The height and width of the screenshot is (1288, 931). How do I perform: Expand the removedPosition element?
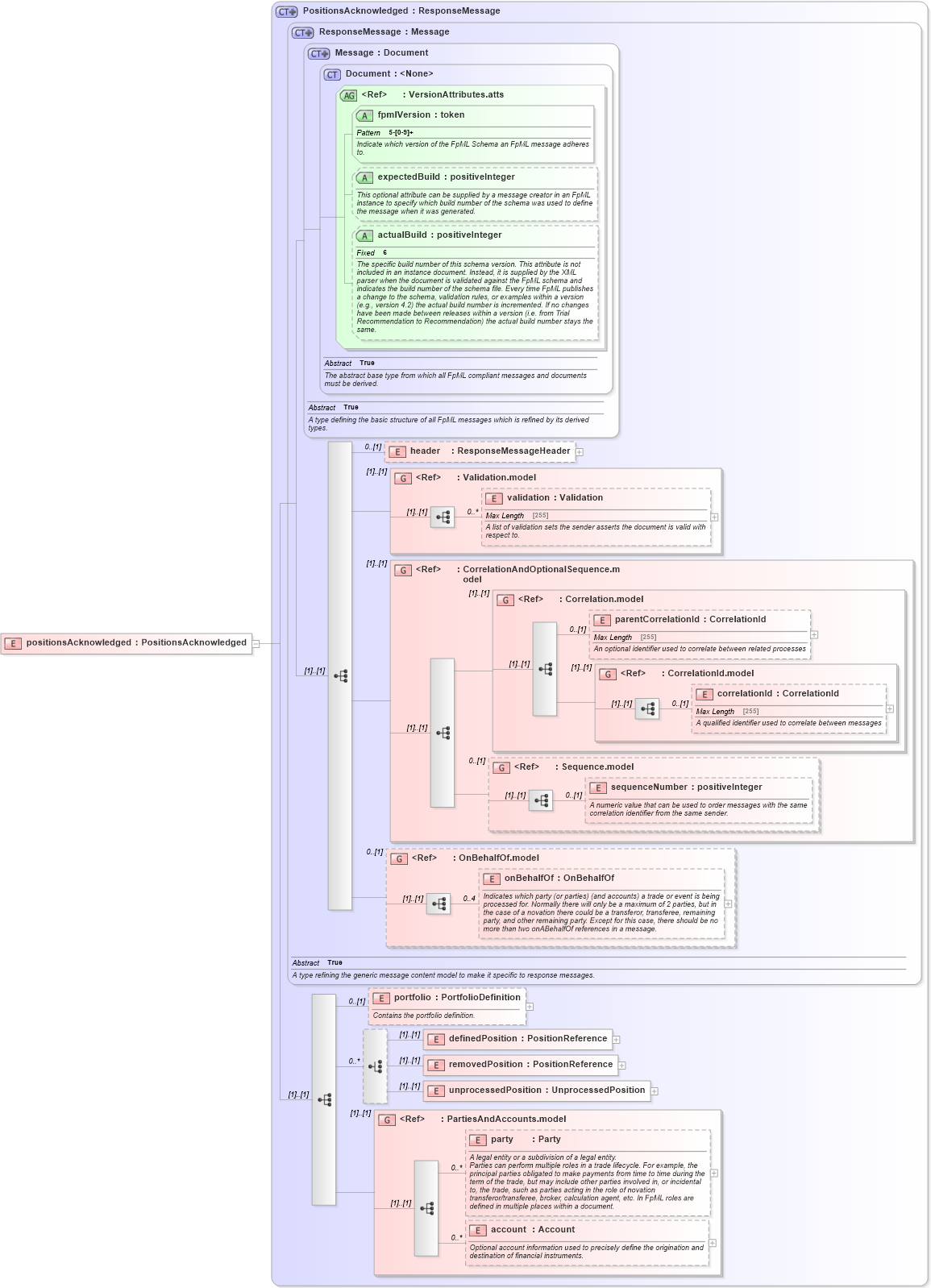click(621, 1066)
